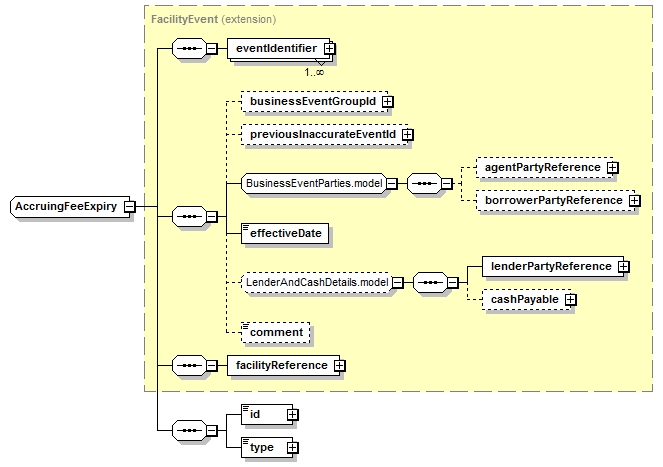Select the borrowerPartyReference element label

pyautogui.click(x=553, y=201)
